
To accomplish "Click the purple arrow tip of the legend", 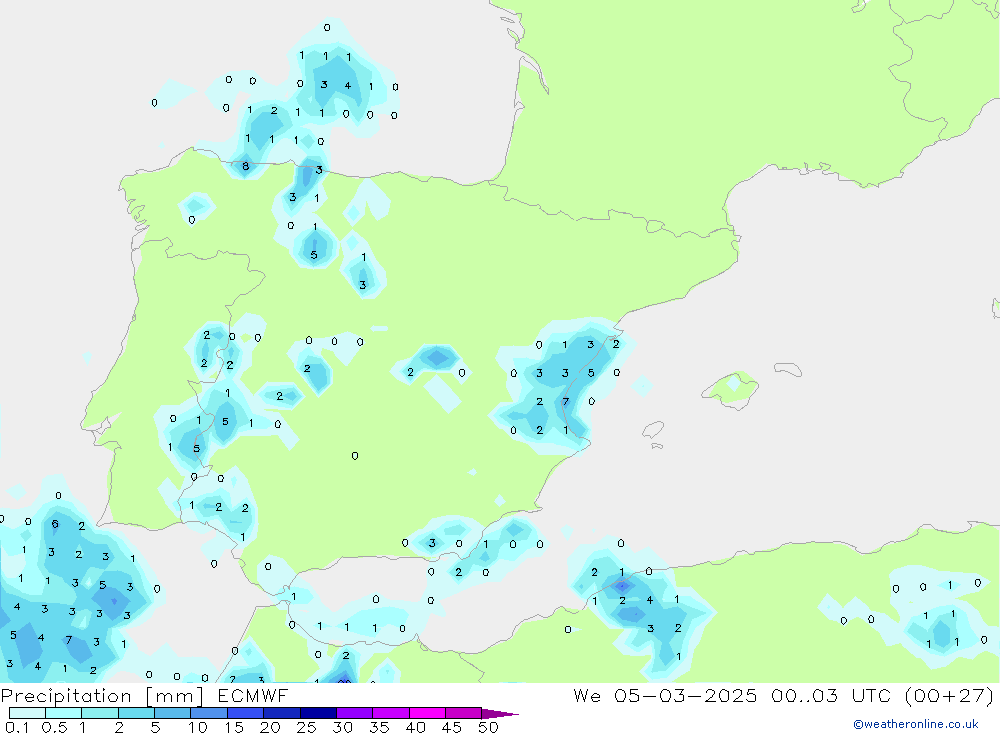I will (500, 714).
